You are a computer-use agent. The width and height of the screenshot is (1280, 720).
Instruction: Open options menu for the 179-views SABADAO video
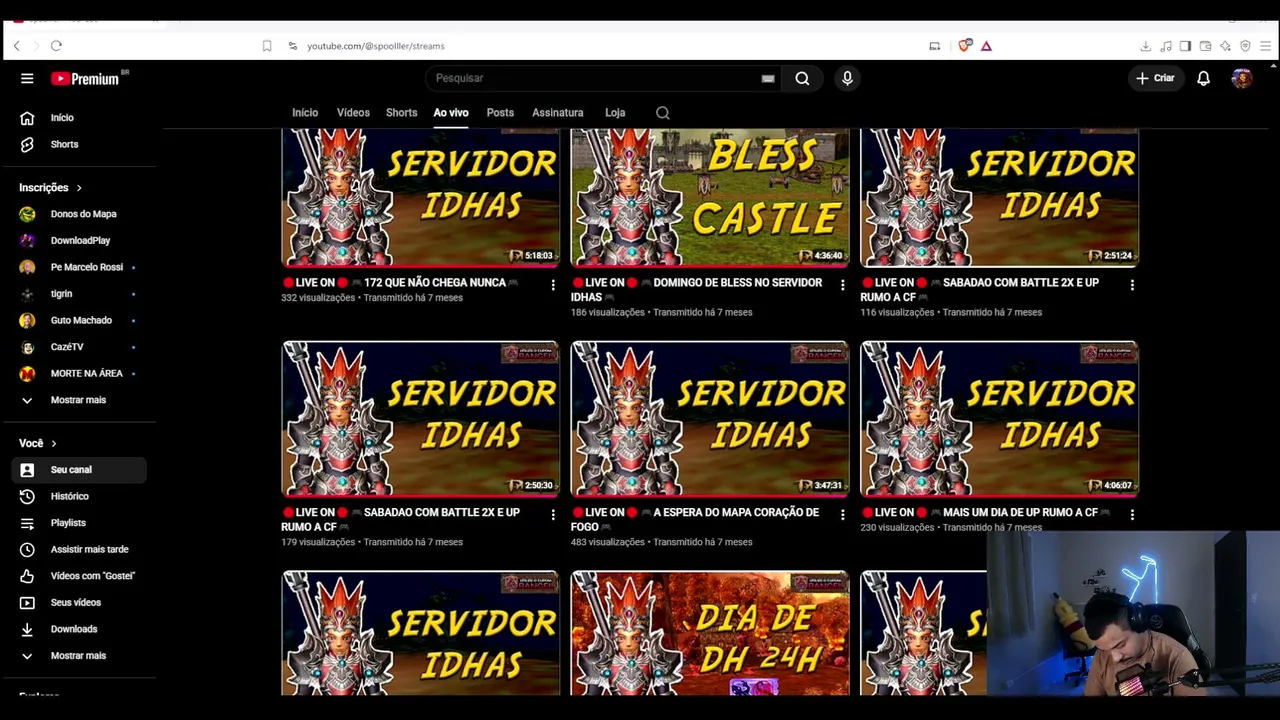point(553,515)
